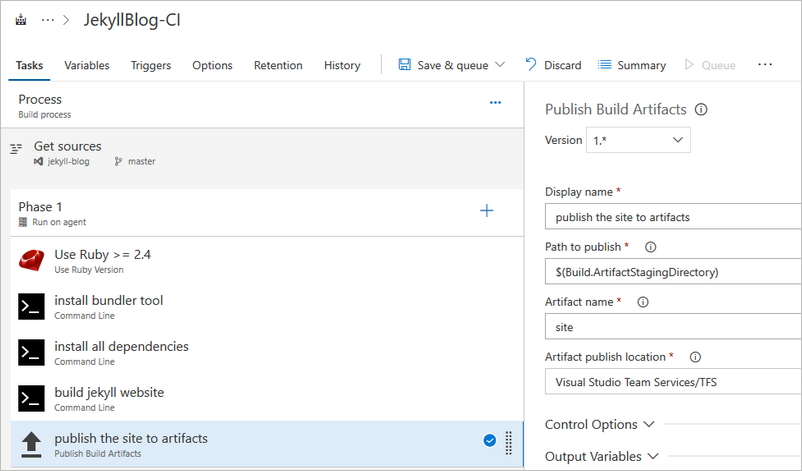Viewport: 802px width, 471px height.
Task: Click the Ruby gem icon
Action: pos(31,261)
